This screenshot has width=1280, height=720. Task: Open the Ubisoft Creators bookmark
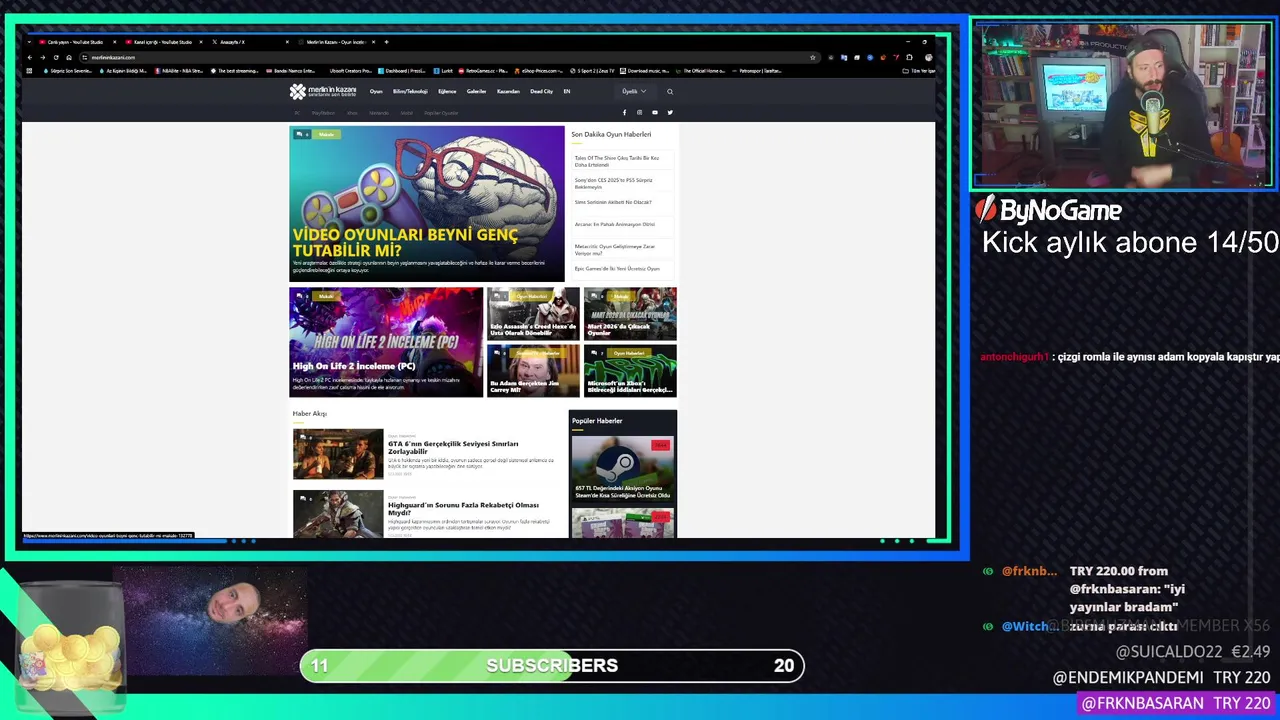[x=350, y=71]
